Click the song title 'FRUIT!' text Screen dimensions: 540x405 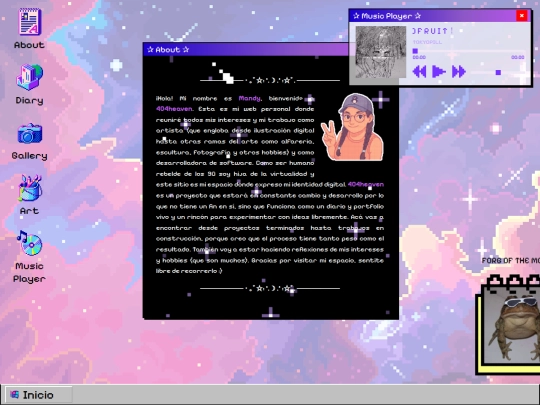(x=432, y=31)
